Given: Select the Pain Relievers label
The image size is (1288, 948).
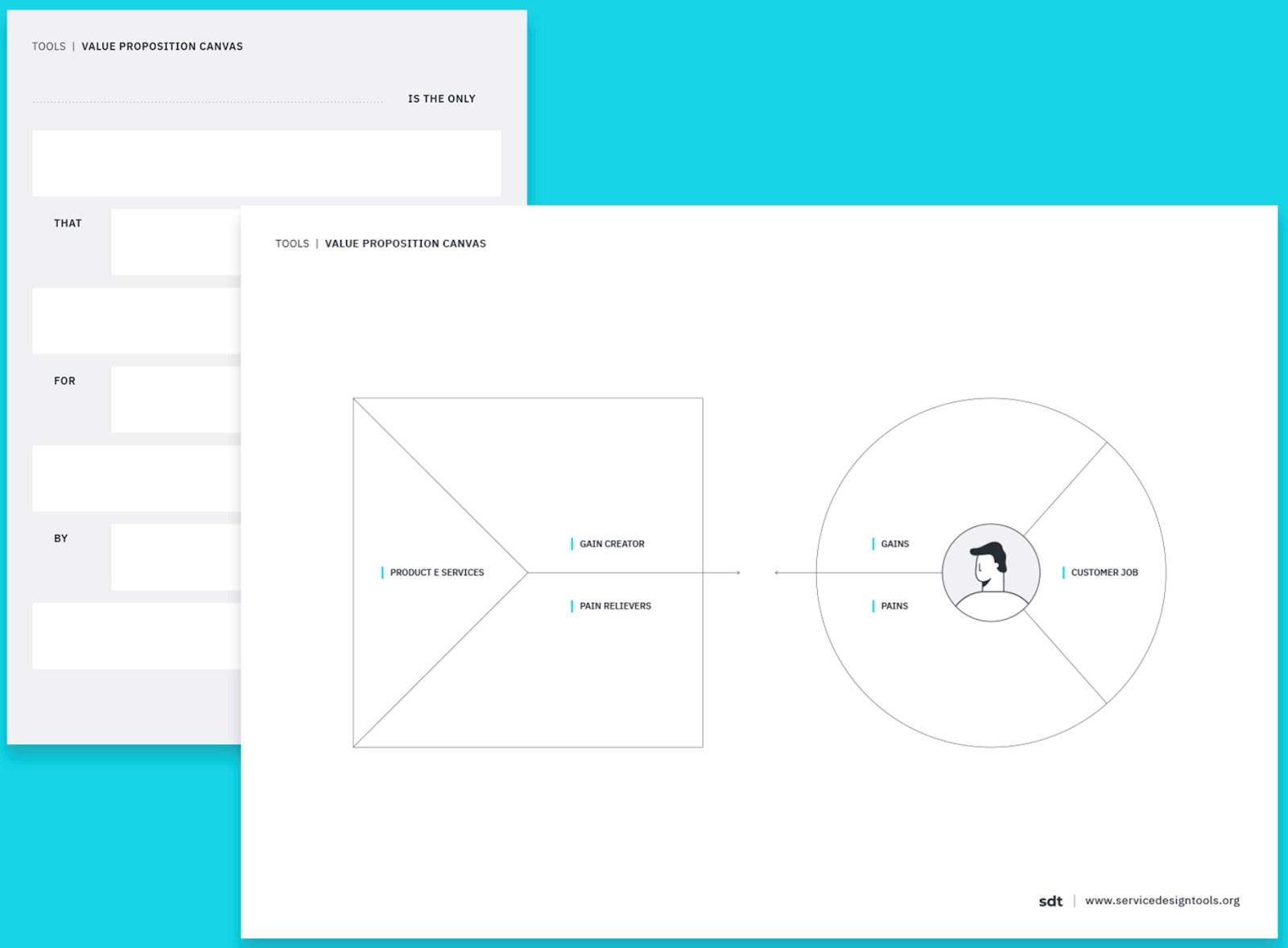Looking at the screenshot, I should pyautogui.click(x=615, y=606).
